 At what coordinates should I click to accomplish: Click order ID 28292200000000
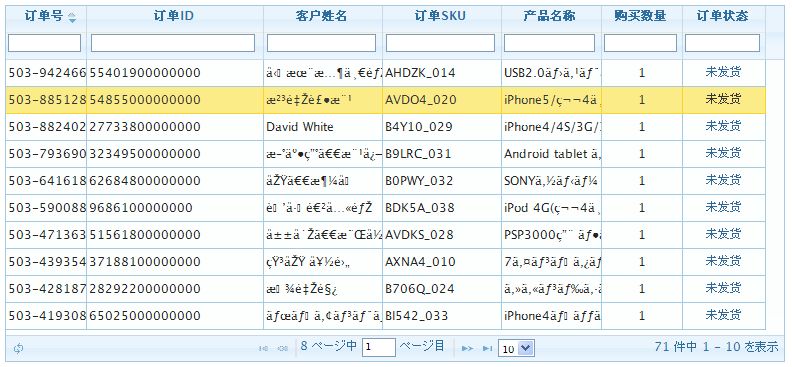[145, 289]
